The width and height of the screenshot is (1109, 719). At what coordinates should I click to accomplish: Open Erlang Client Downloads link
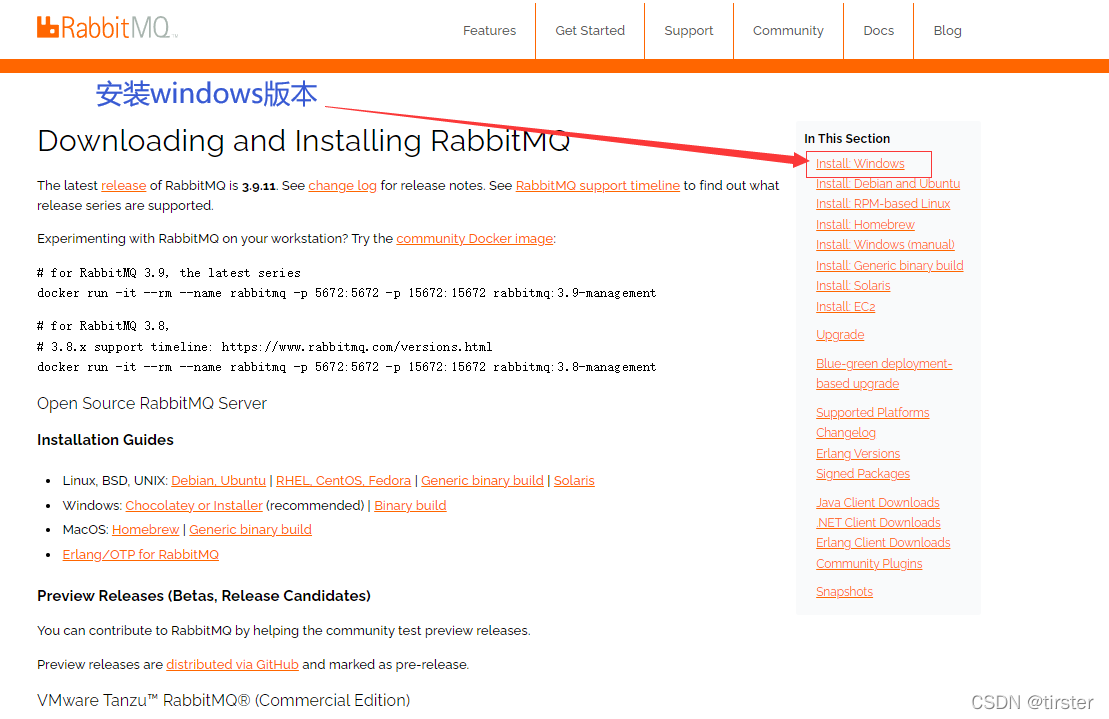pyautogui.click(x=883, y=542)
